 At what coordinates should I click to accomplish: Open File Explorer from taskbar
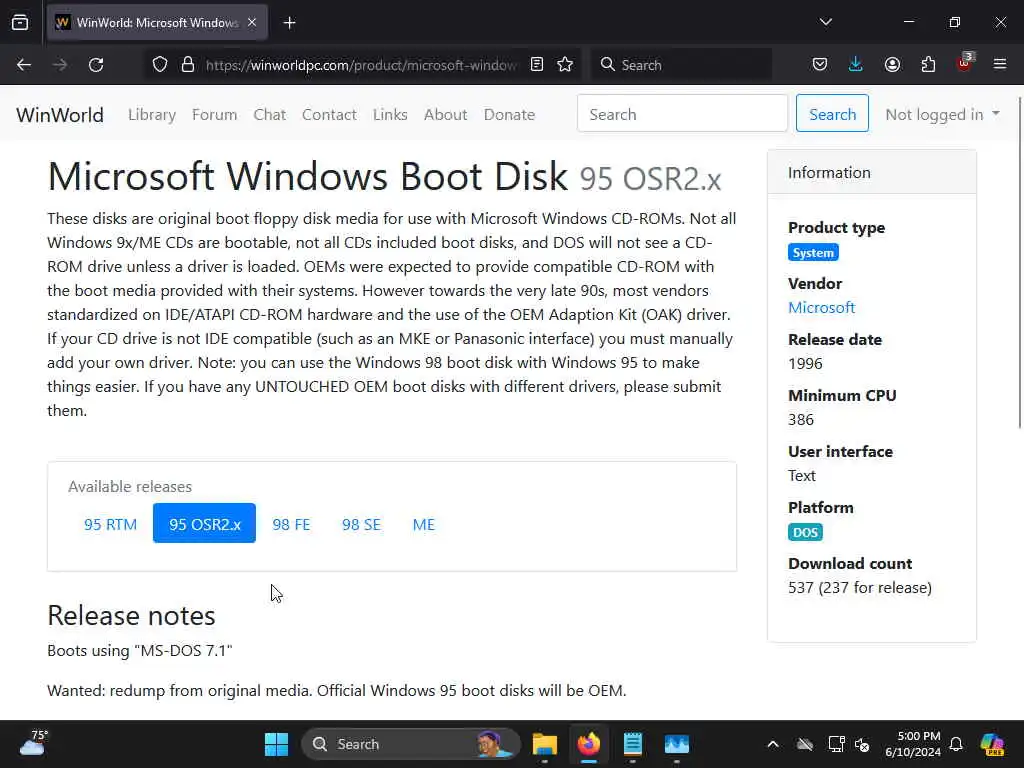(545, 744)
